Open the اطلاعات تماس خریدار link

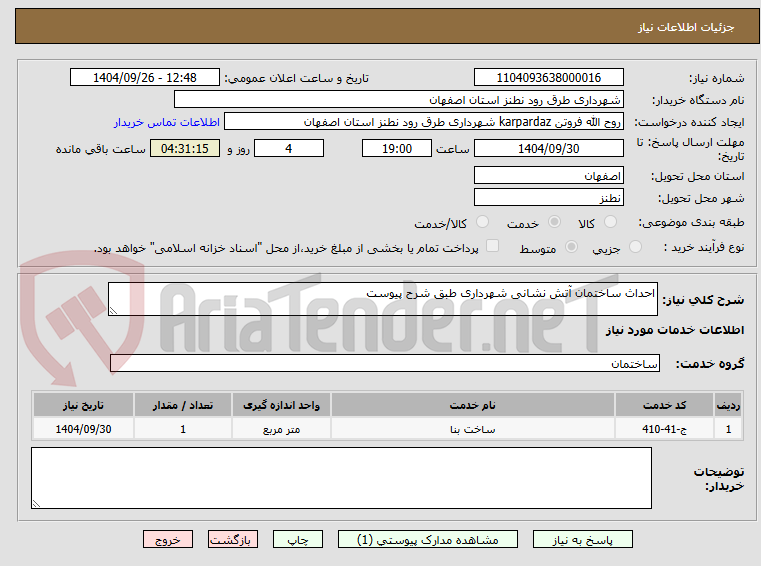pos(167,122)
